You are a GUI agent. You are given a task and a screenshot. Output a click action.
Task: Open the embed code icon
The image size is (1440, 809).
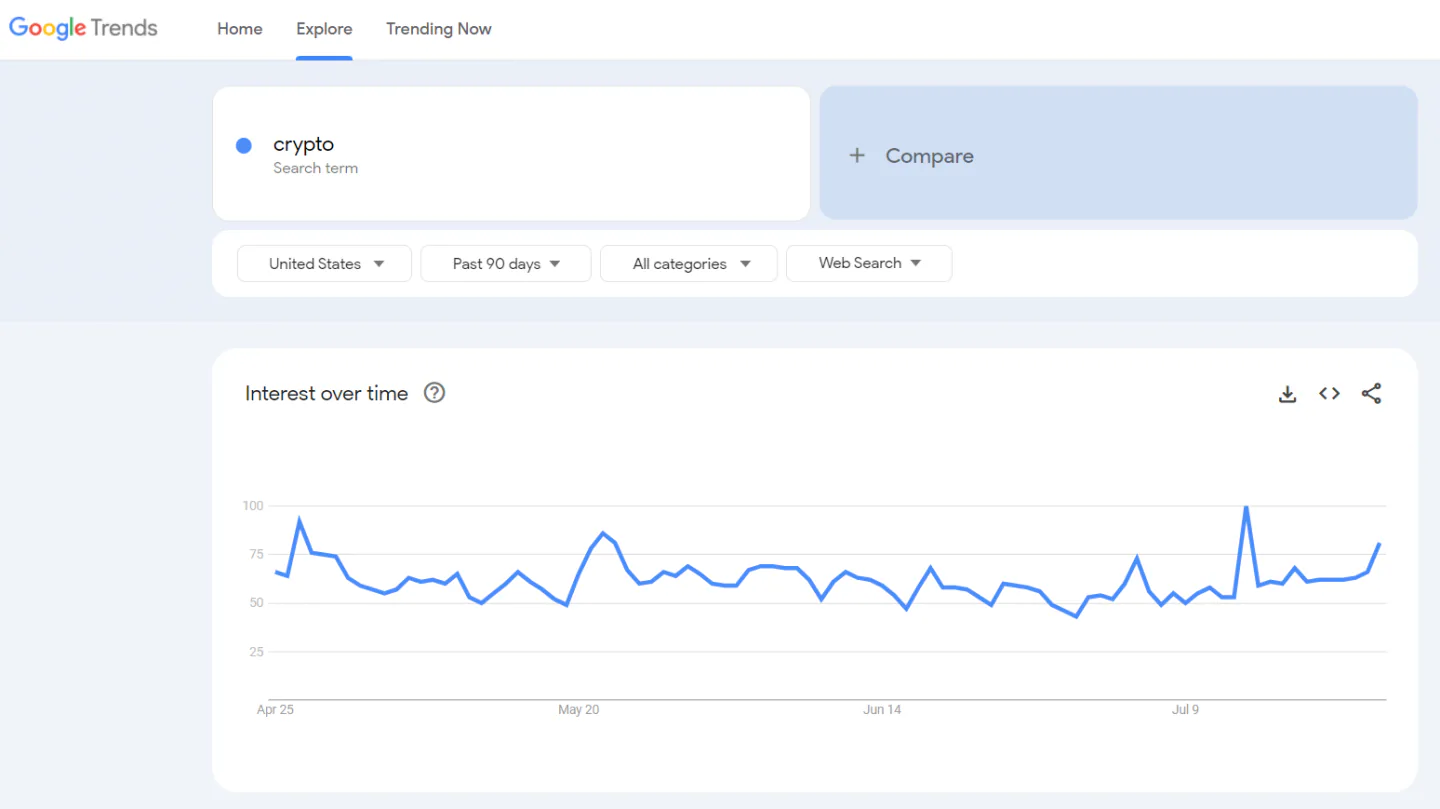[1329, 394]
